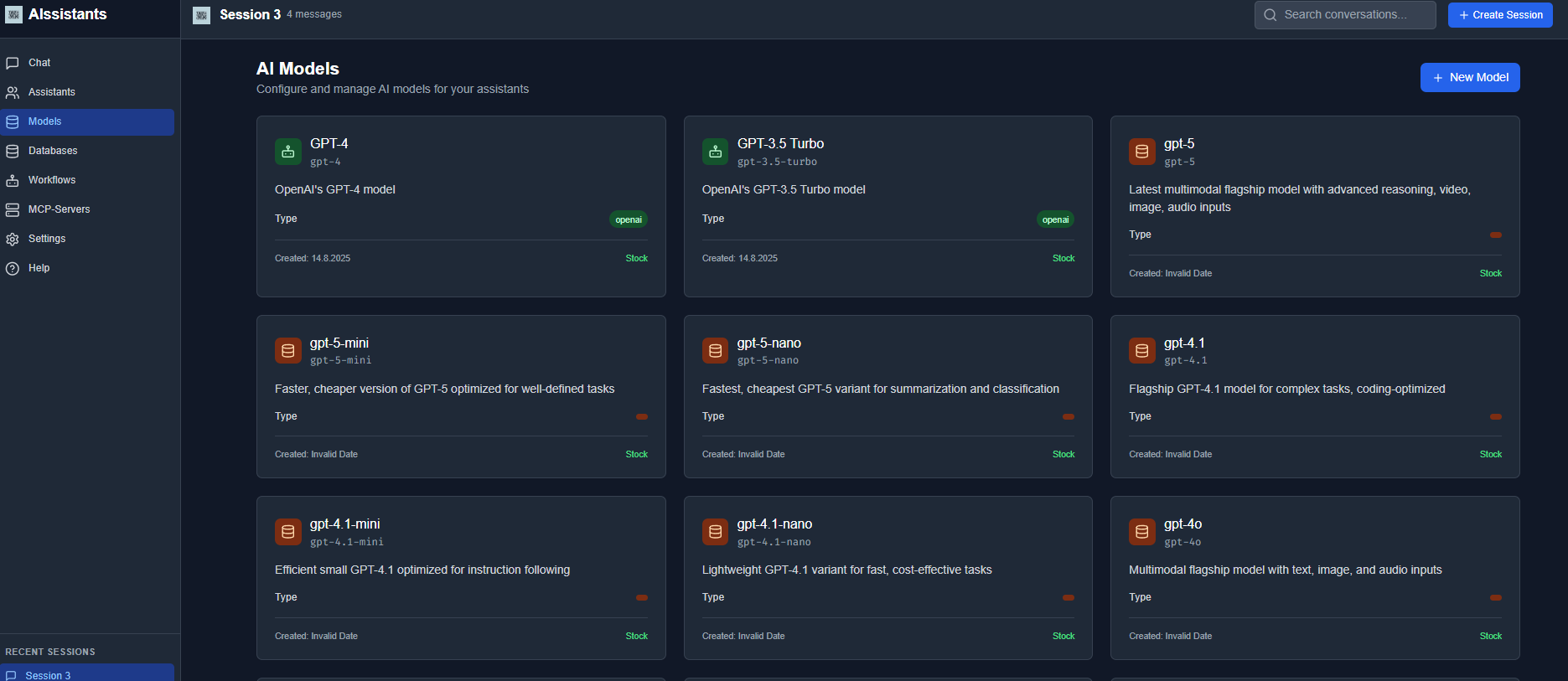Click the orange icon on gpt-5-mini card
Screen dimensions: 1568x681
click(x=288, y=350)
